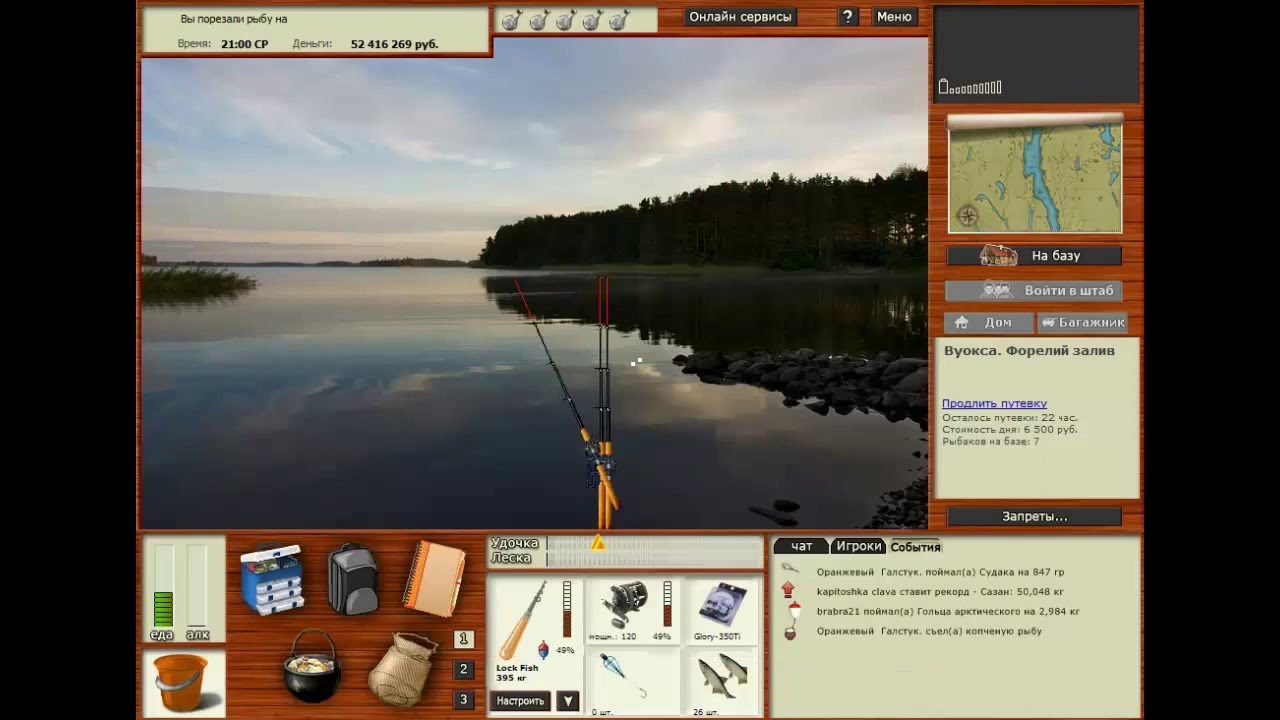Click the 'Вуокса. Форелий залив' location title
Viewport: 1280px width, 720px height.
point(1029,351)
